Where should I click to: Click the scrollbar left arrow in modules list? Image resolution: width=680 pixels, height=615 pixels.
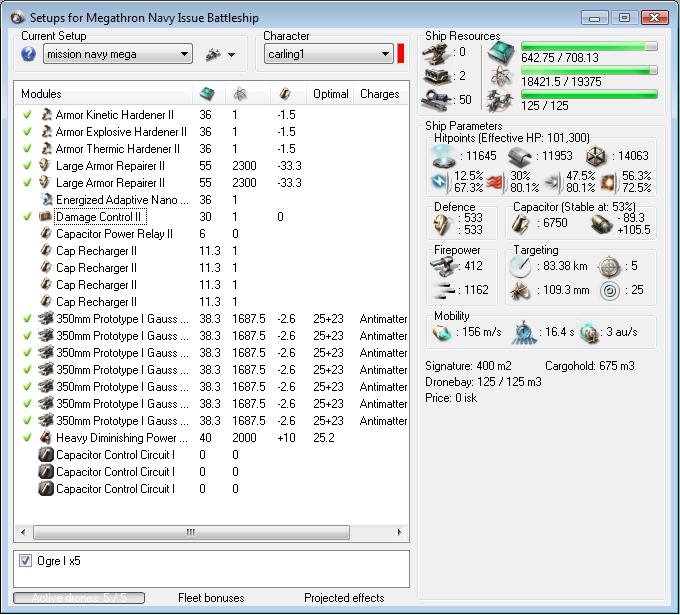(x=23, y=532)
